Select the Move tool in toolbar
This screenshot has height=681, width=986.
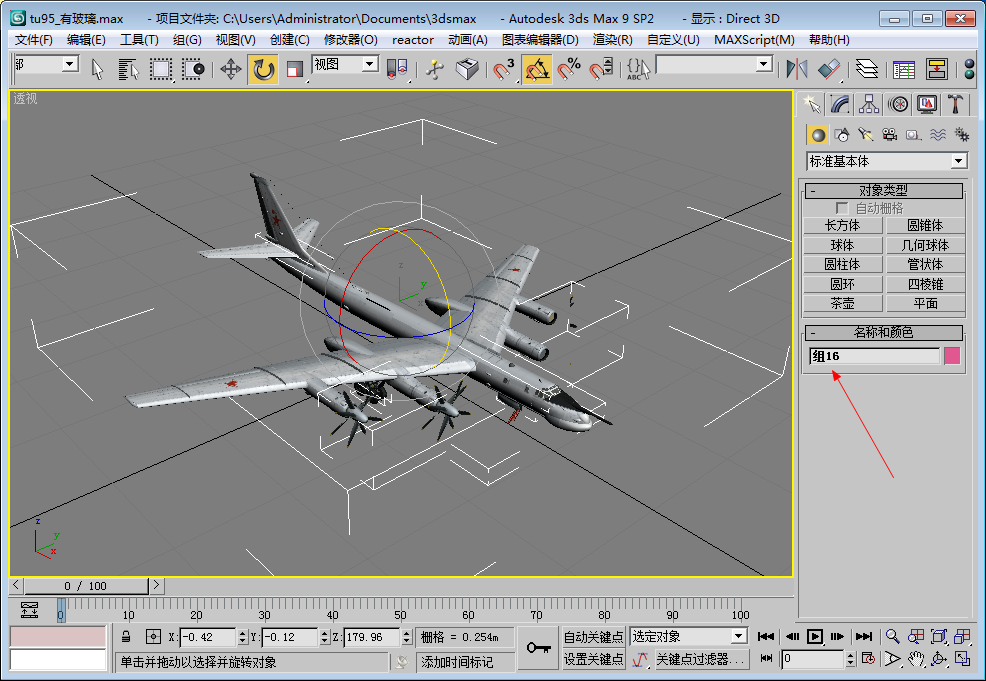tap(231, 69)
